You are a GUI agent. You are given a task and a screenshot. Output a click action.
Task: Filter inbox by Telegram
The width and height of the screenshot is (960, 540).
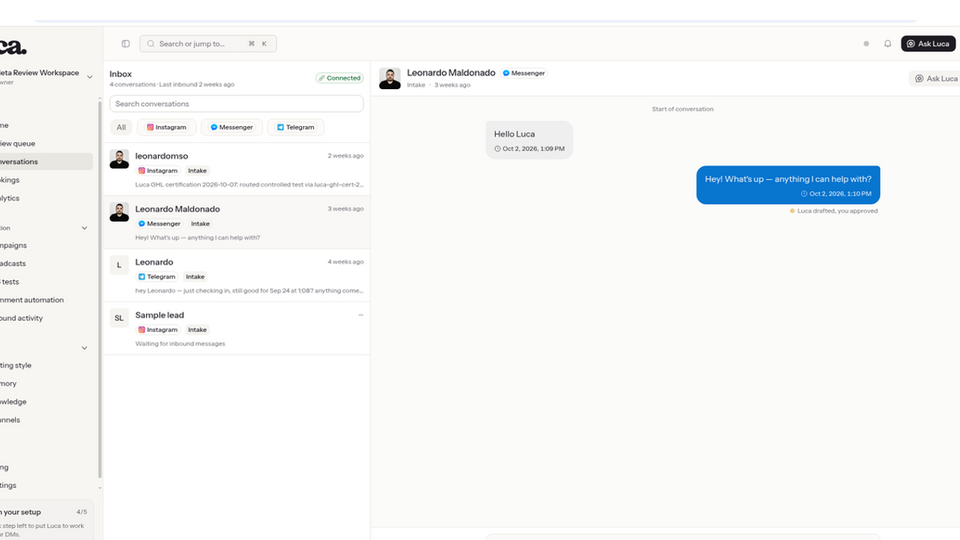[296, 127]
